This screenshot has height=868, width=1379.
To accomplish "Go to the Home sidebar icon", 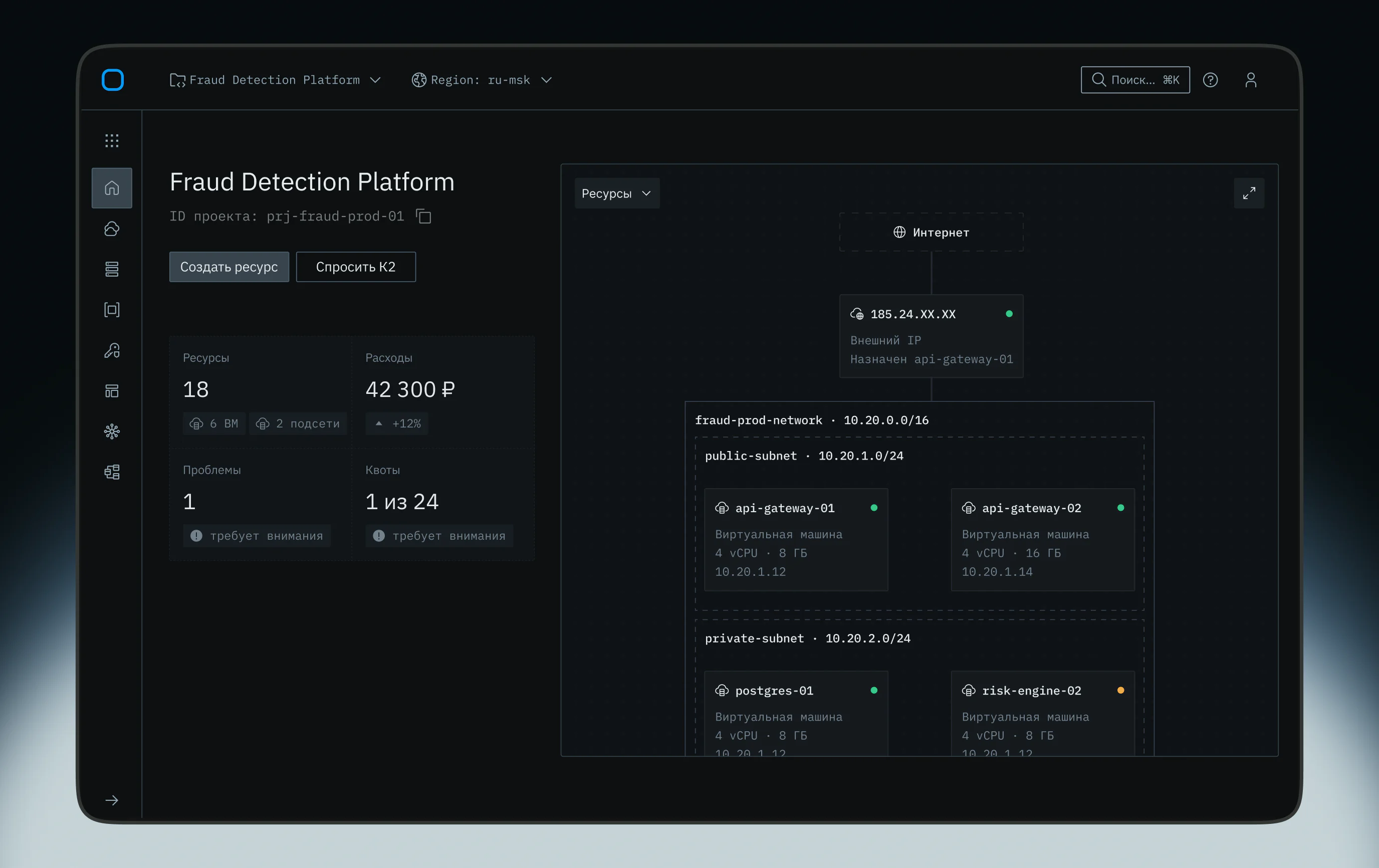I will tap(112, 188).
